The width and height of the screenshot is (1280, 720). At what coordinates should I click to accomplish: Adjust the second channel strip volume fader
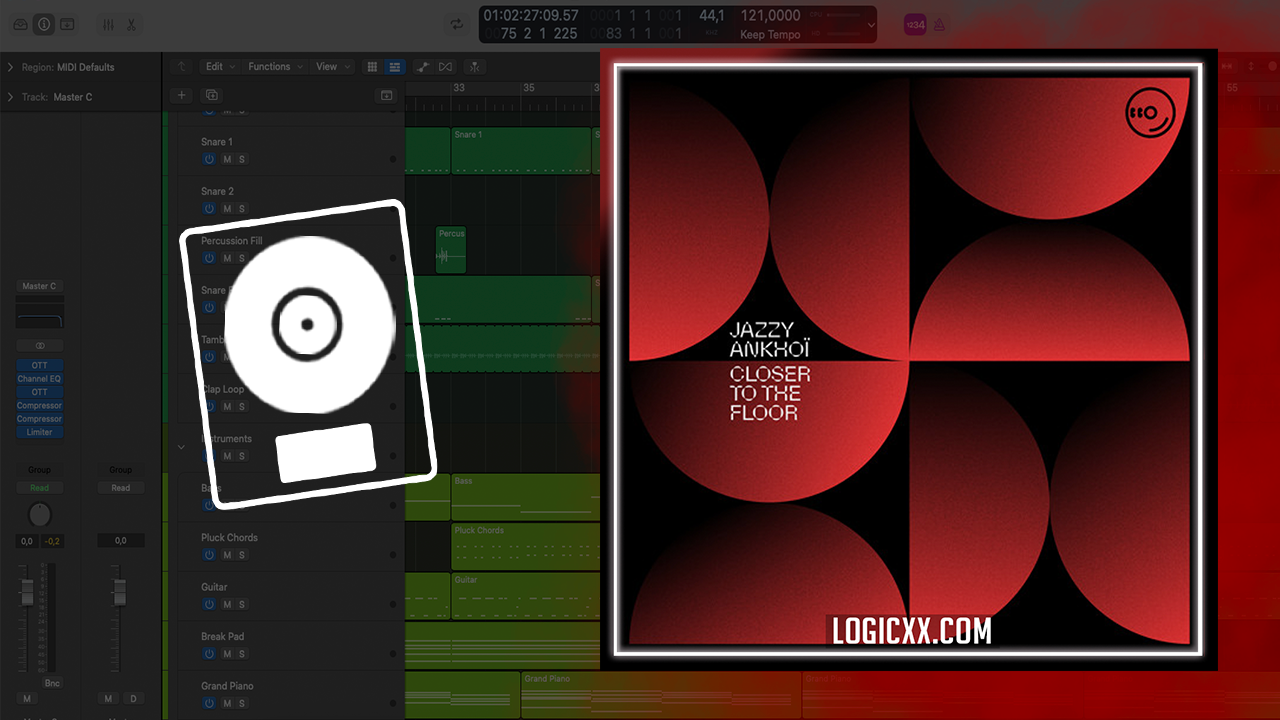118,591
